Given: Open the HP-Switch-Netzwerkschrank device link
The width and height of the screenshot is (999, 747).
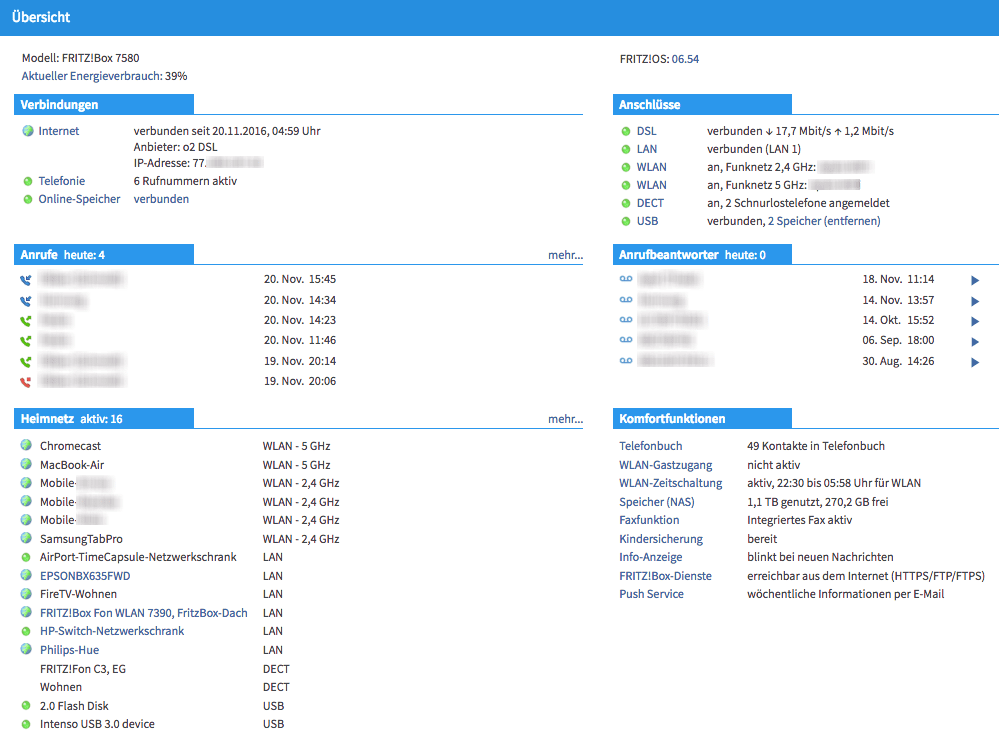Looking at the screenshot, I should tap(111, 631).
